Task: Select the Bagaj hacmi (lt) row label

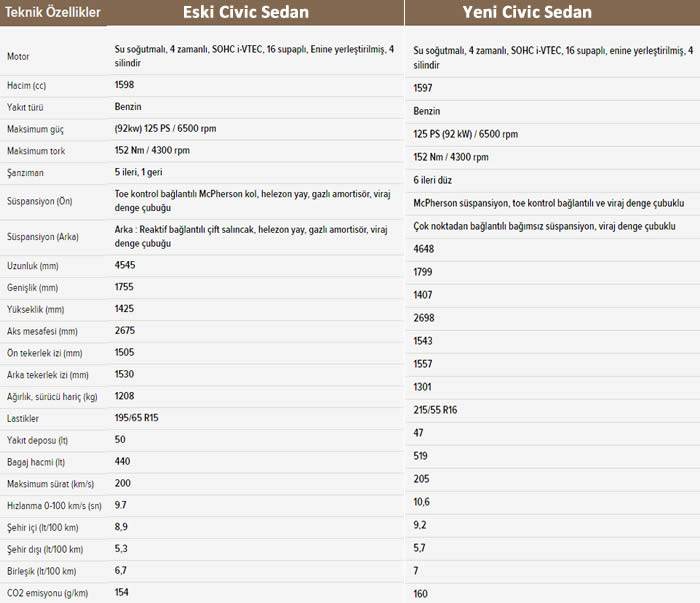Action: [36, 462]
